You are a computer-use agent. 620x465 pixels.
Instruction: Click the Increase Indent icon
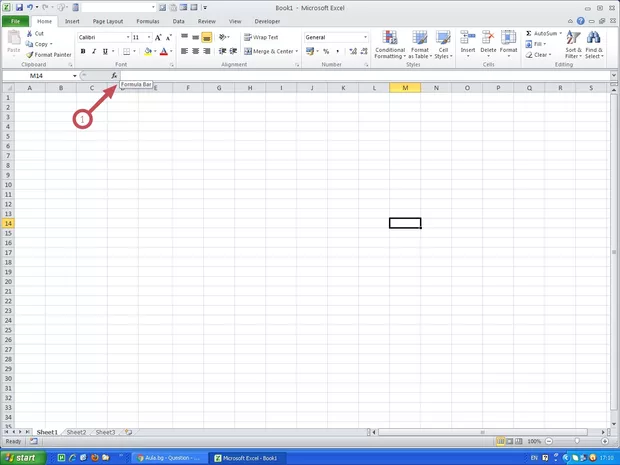click(x=234, y=51)
